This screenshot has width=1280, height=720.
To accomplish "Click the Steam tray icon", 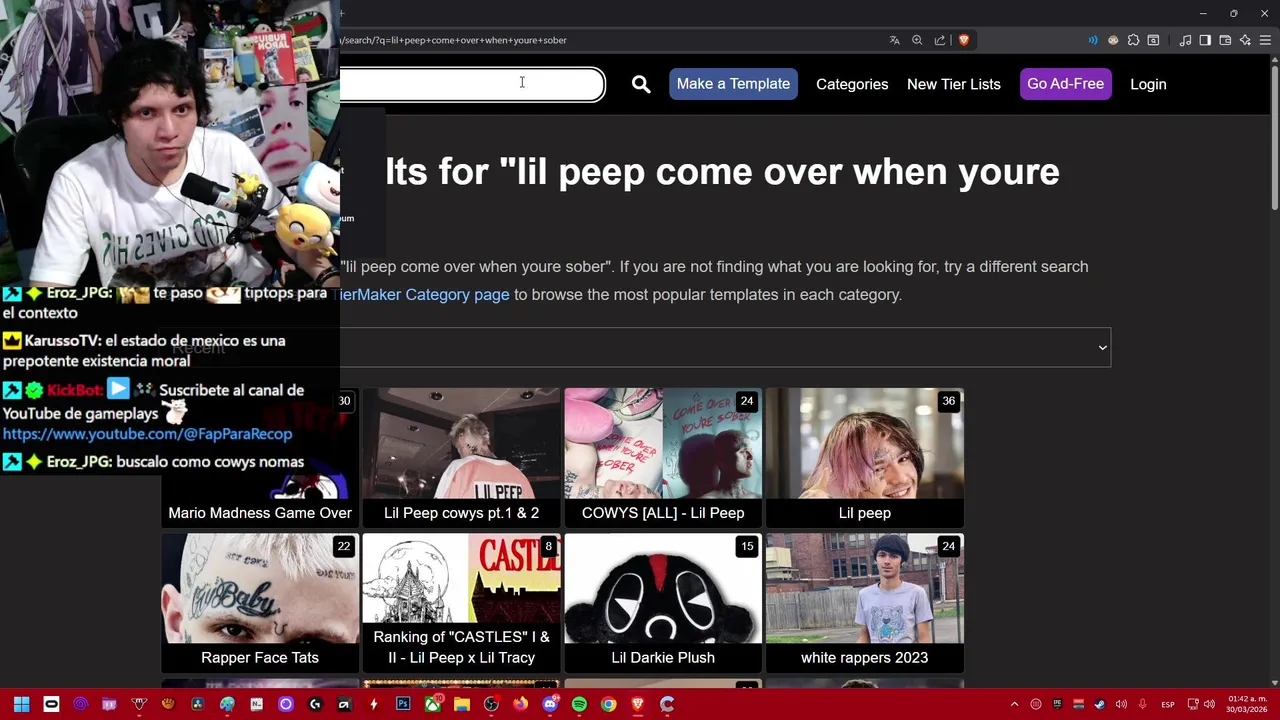I will [1100, 704].
